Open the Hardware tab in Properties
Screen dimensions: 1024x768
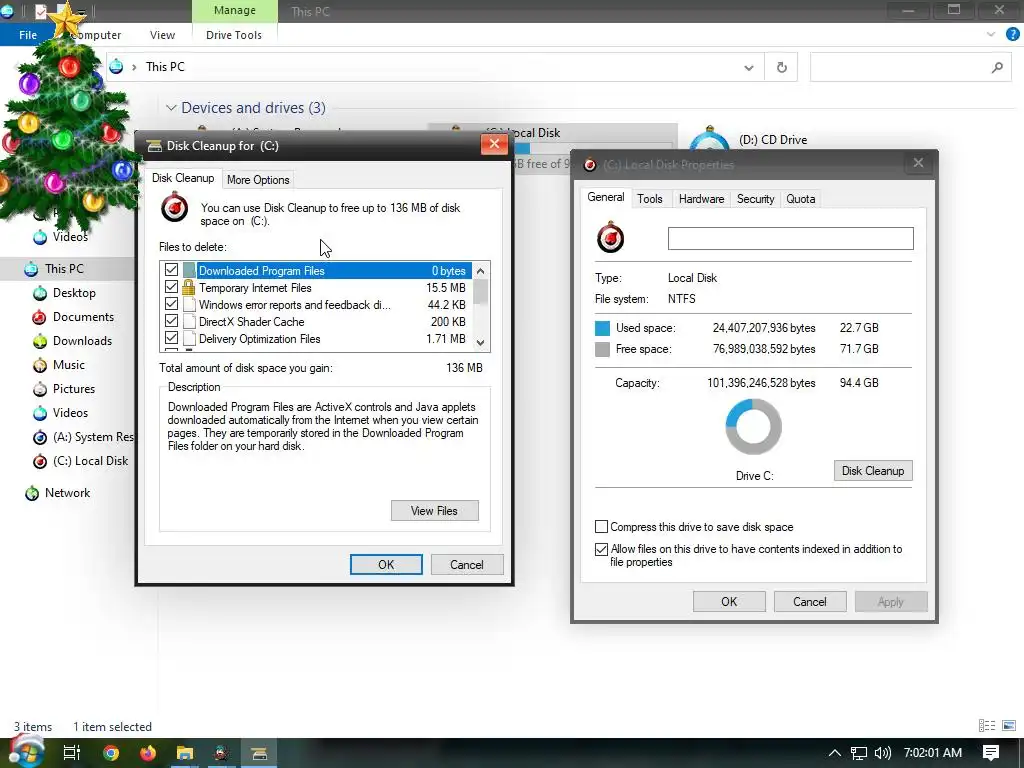[701, 199]
